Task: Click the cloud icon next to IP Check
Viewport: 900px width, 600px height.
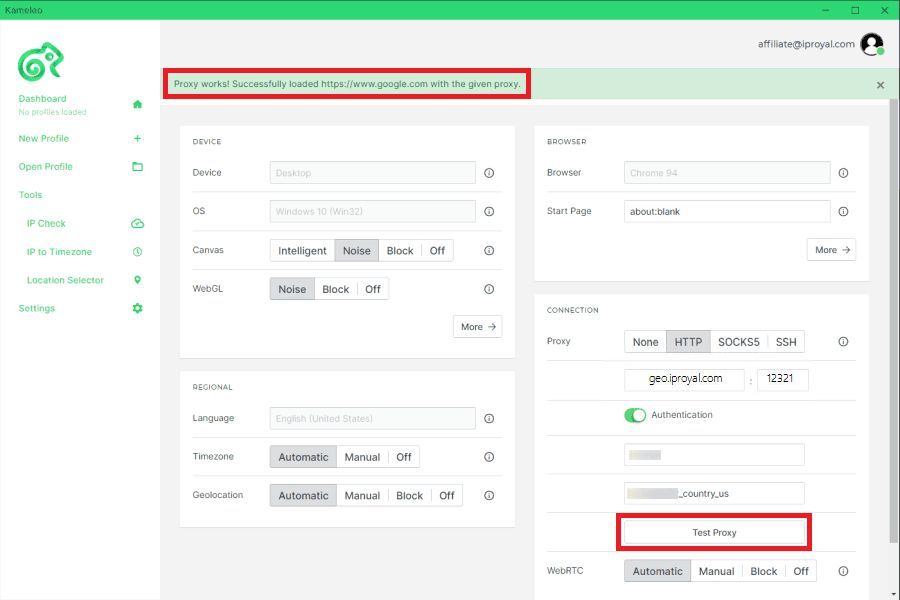Action: [137, 223]
